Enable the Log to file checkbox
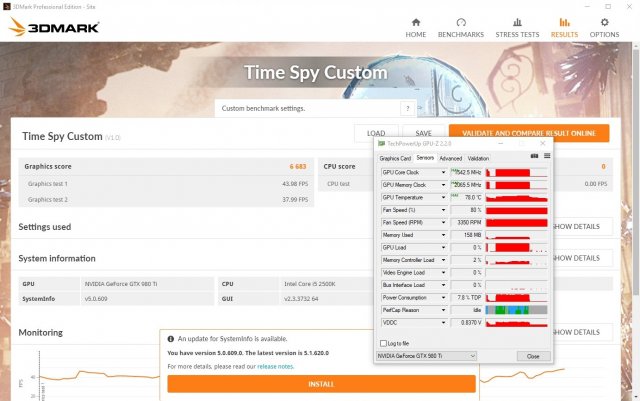Screen dimensions: 640x401 click(x=385, y=343)
